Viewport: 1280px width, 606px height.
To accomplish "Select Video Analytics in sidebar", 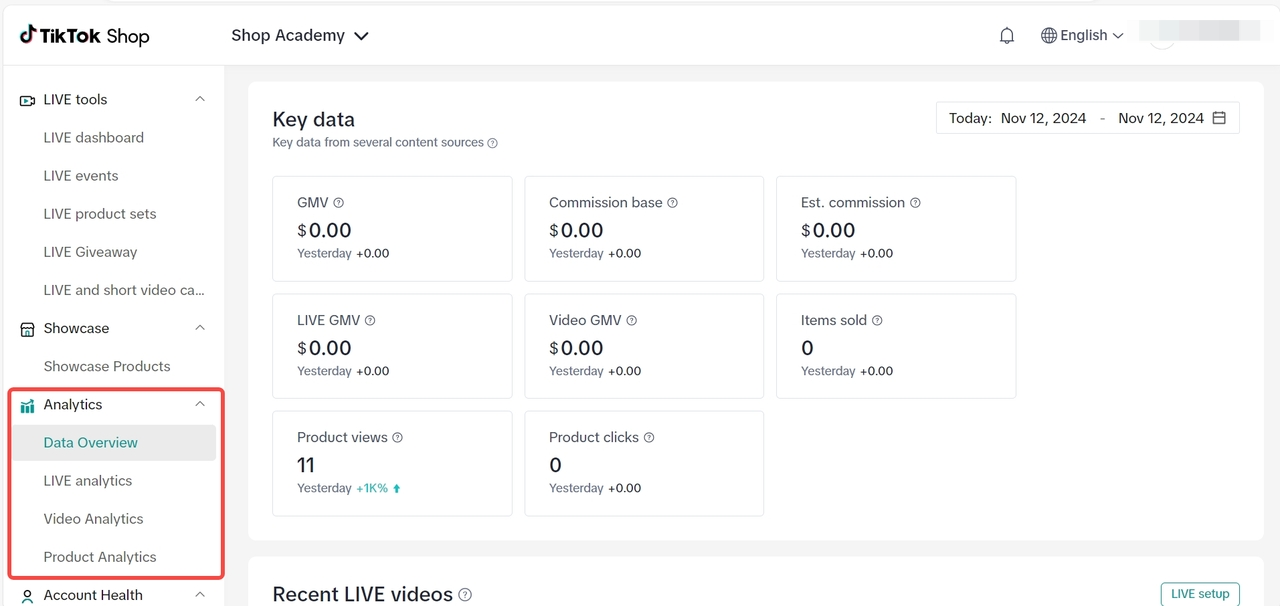I will [x=94, y=519].
